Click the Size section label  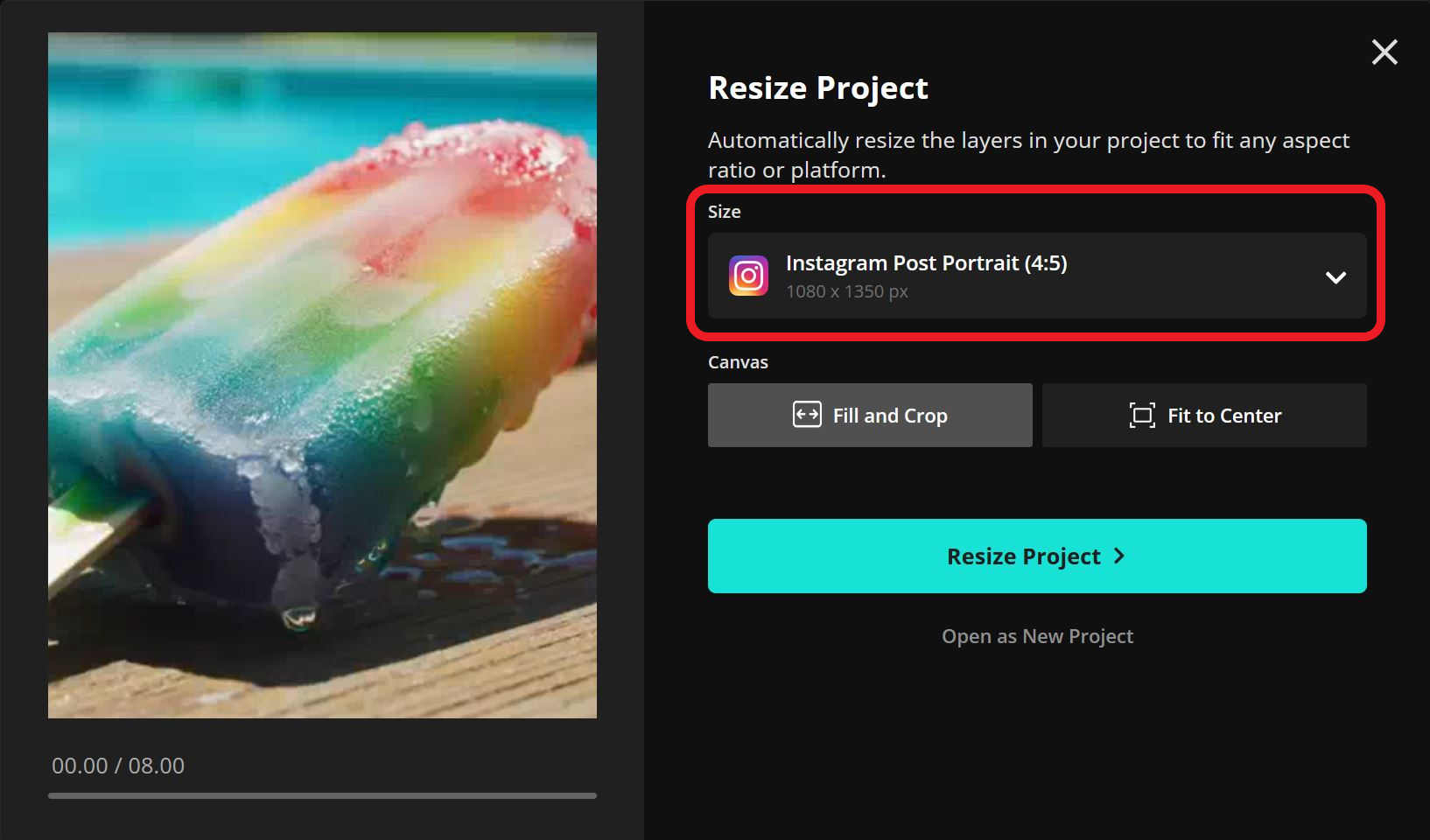pos(723,211)
